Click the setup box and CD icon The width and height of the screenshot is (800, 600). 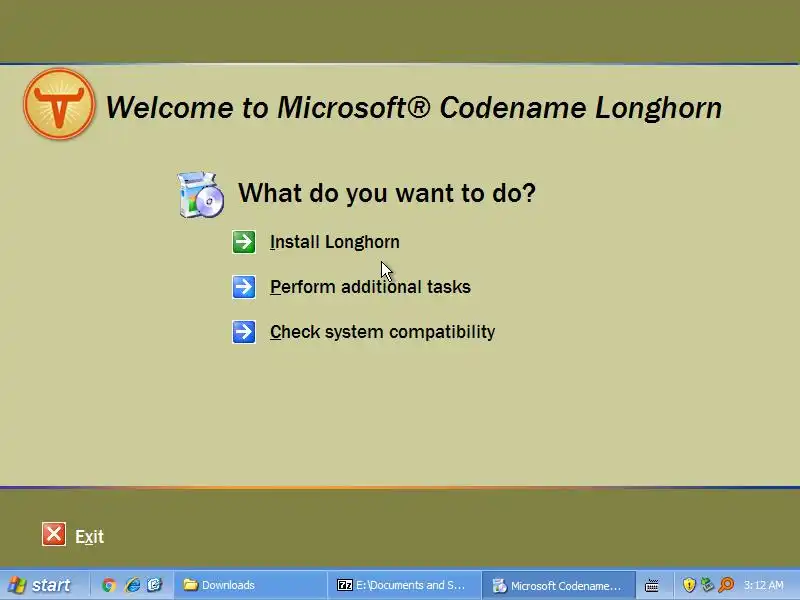(201, 194)
